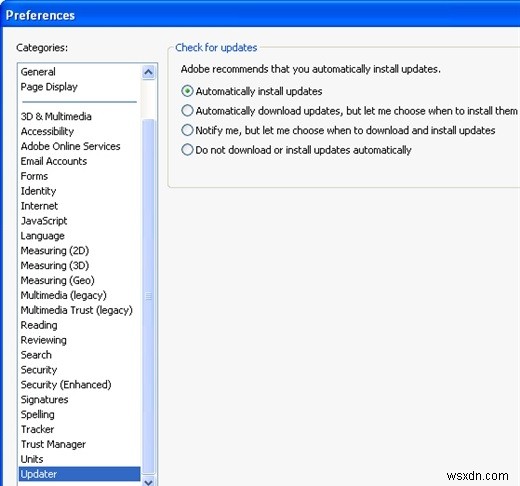Select Measuring (3D) category
This screenshot has width=520, height=486.
point(55,265)
